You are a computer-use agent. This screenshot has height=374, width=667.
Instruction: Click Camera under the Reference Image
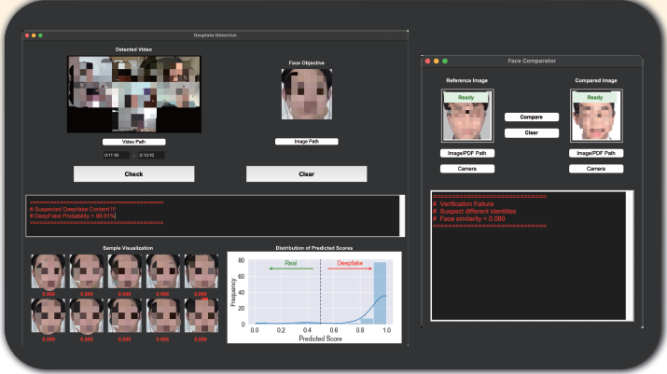click(x=467, y=169)
